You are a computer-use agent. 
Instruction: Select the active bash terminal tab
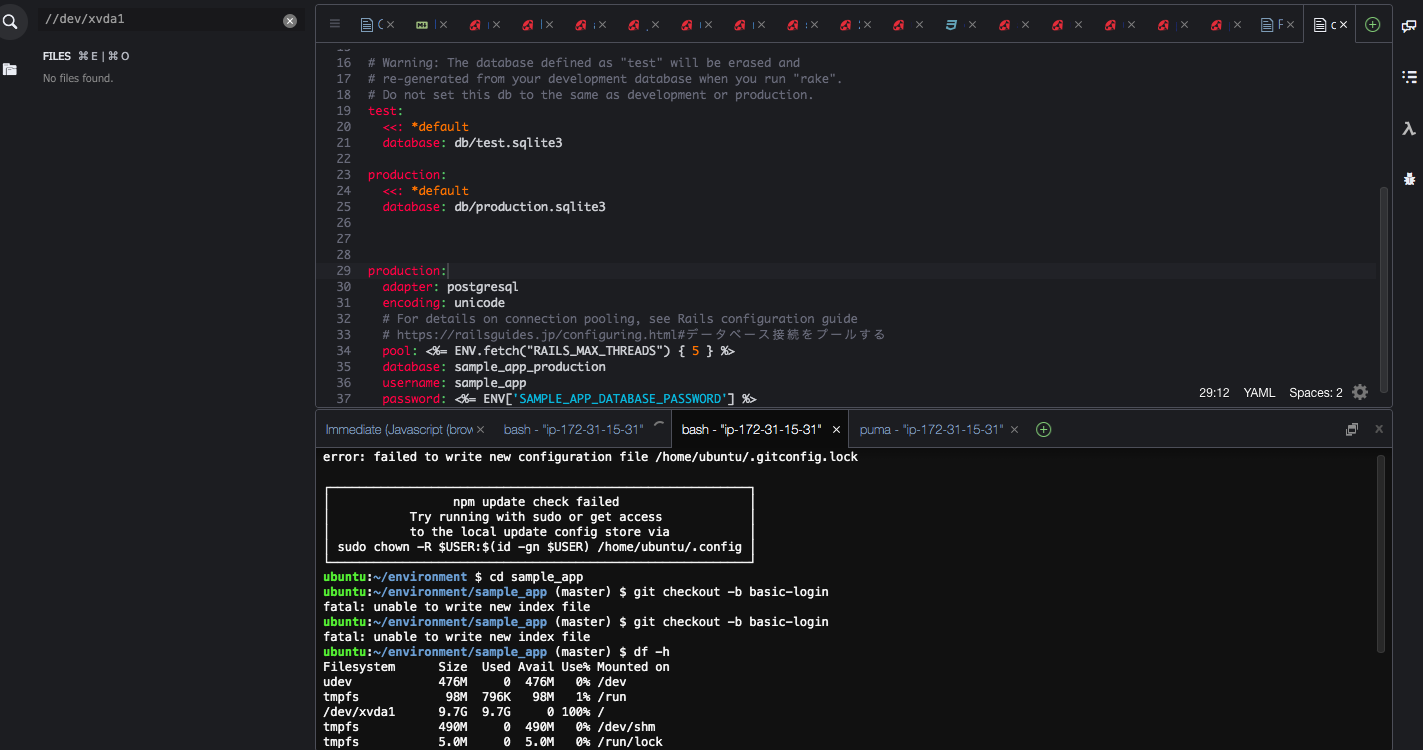tap(751, 429)
